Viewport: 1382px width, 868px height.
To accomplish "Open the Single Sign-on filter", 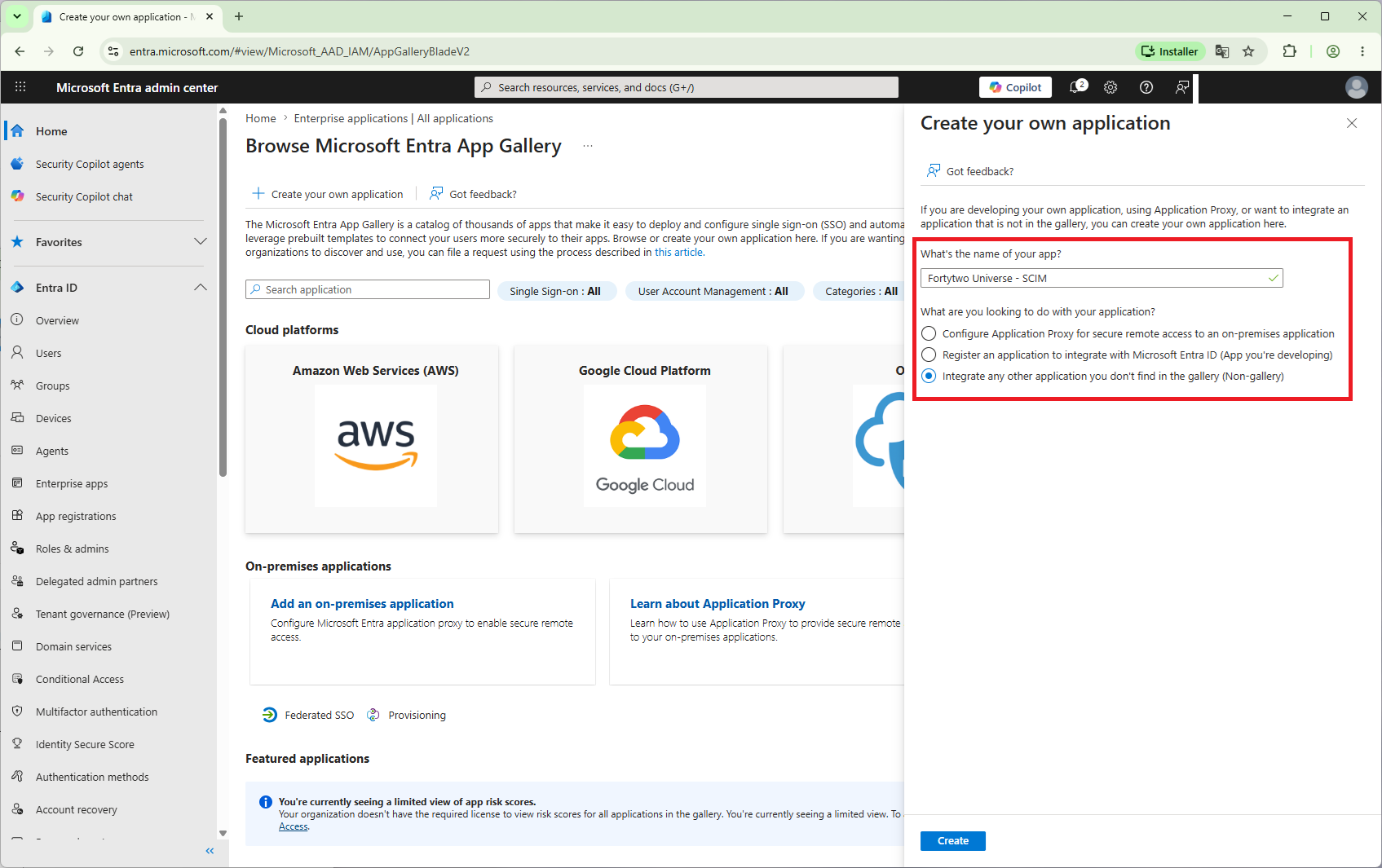I will (x=555, y=291).
